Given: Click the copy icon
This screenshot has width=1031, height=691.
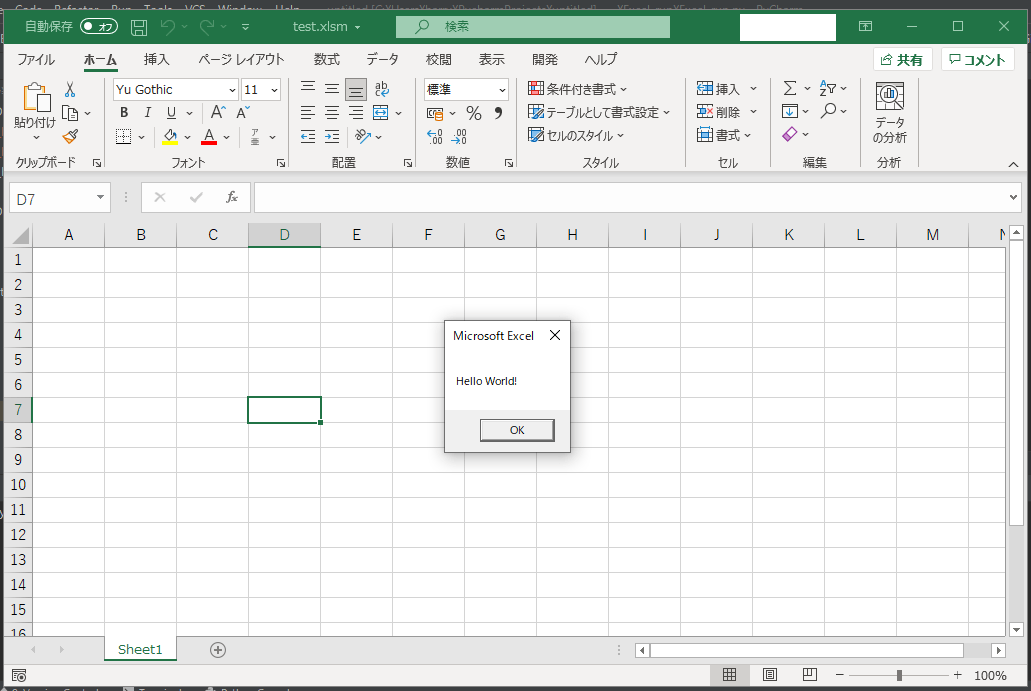Looking at the screenshot, I should (x=70, y=113).
